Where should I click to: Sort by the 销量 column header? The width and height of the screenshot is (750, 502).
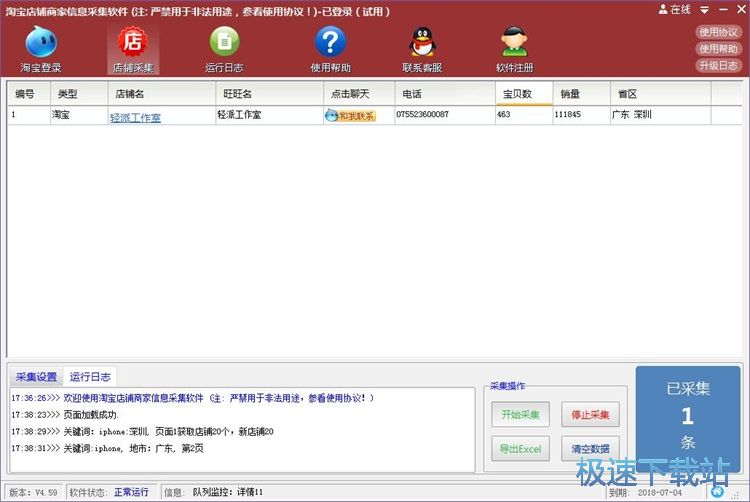pos(582,94)
